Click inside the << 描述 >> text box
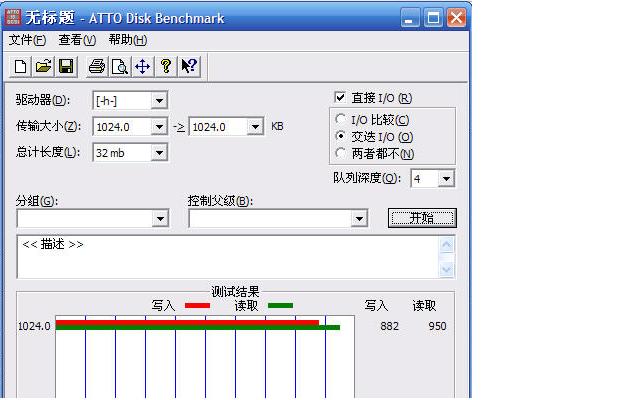The width and height of the screenshot is (640, 400). click(228, 257)
